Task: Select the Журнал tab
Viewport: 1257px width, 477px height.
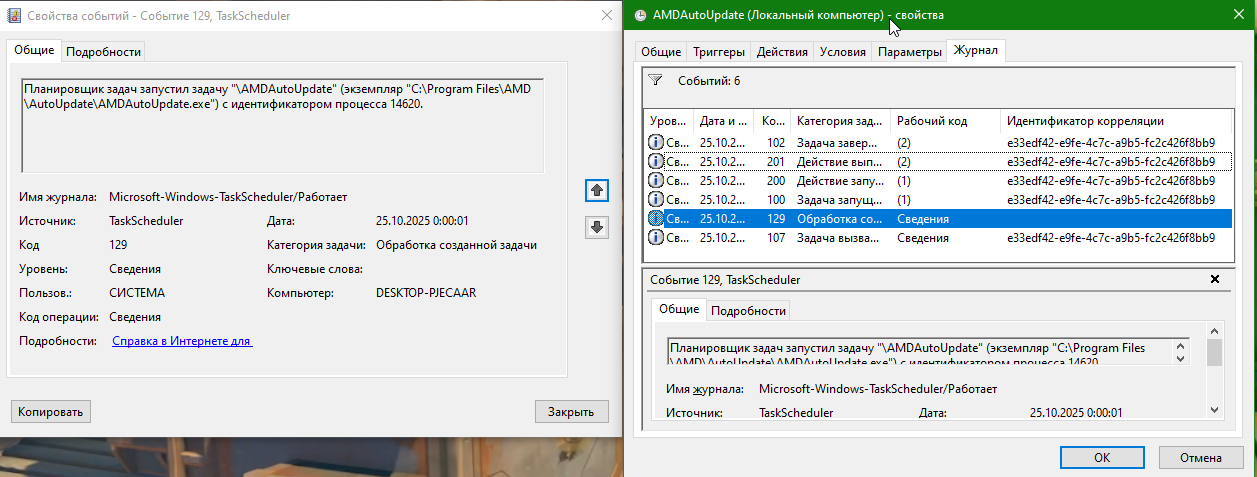Action: pyautogui.click(x=975, y=50)
